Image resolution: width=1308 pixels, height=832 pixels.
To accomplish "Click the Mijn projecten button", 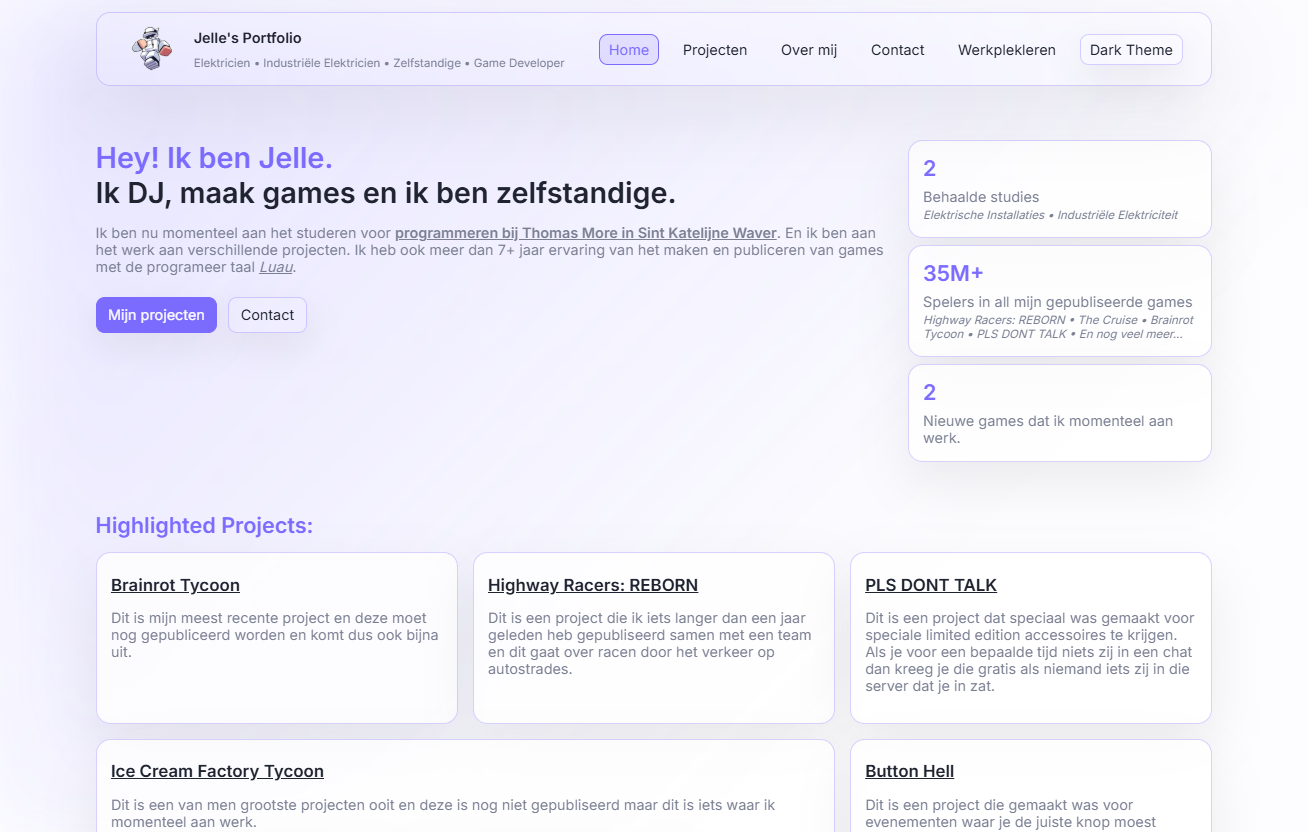I will point(156,315).
